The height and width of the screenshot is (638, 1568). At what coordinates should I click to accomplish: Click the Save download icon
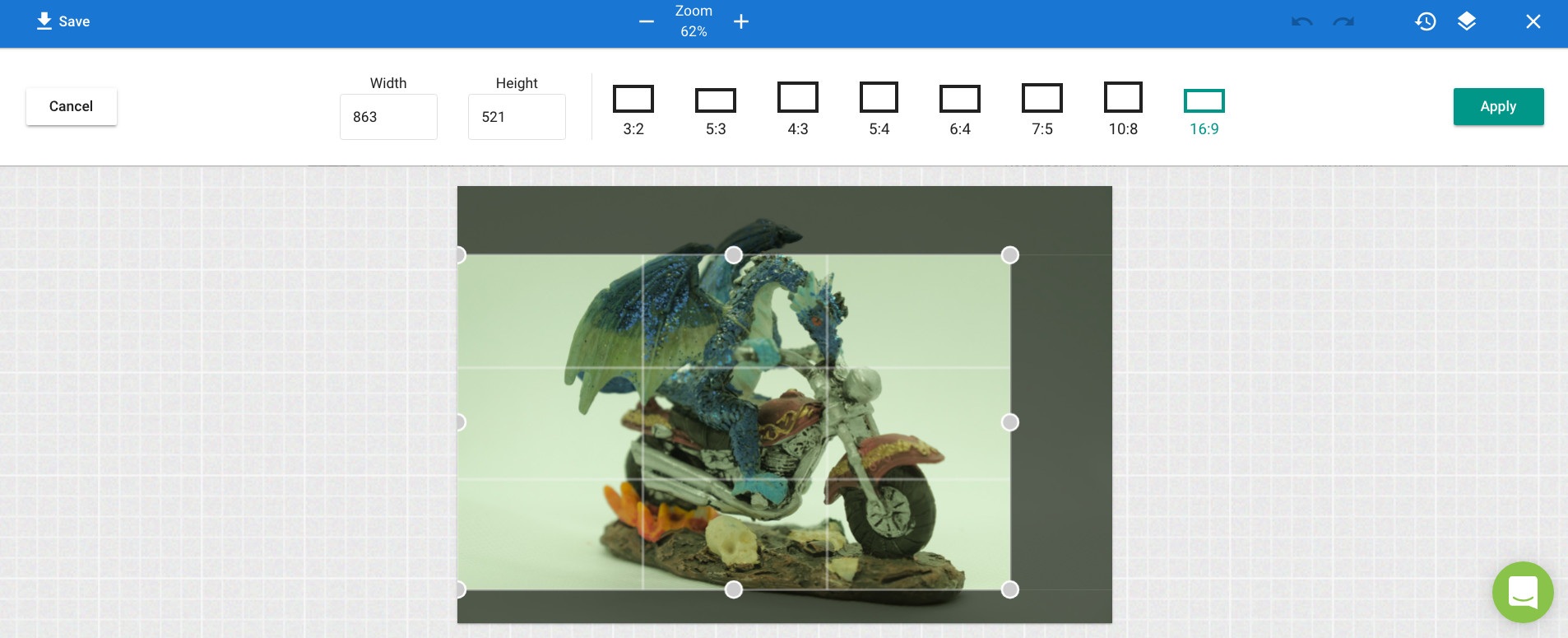44,21
